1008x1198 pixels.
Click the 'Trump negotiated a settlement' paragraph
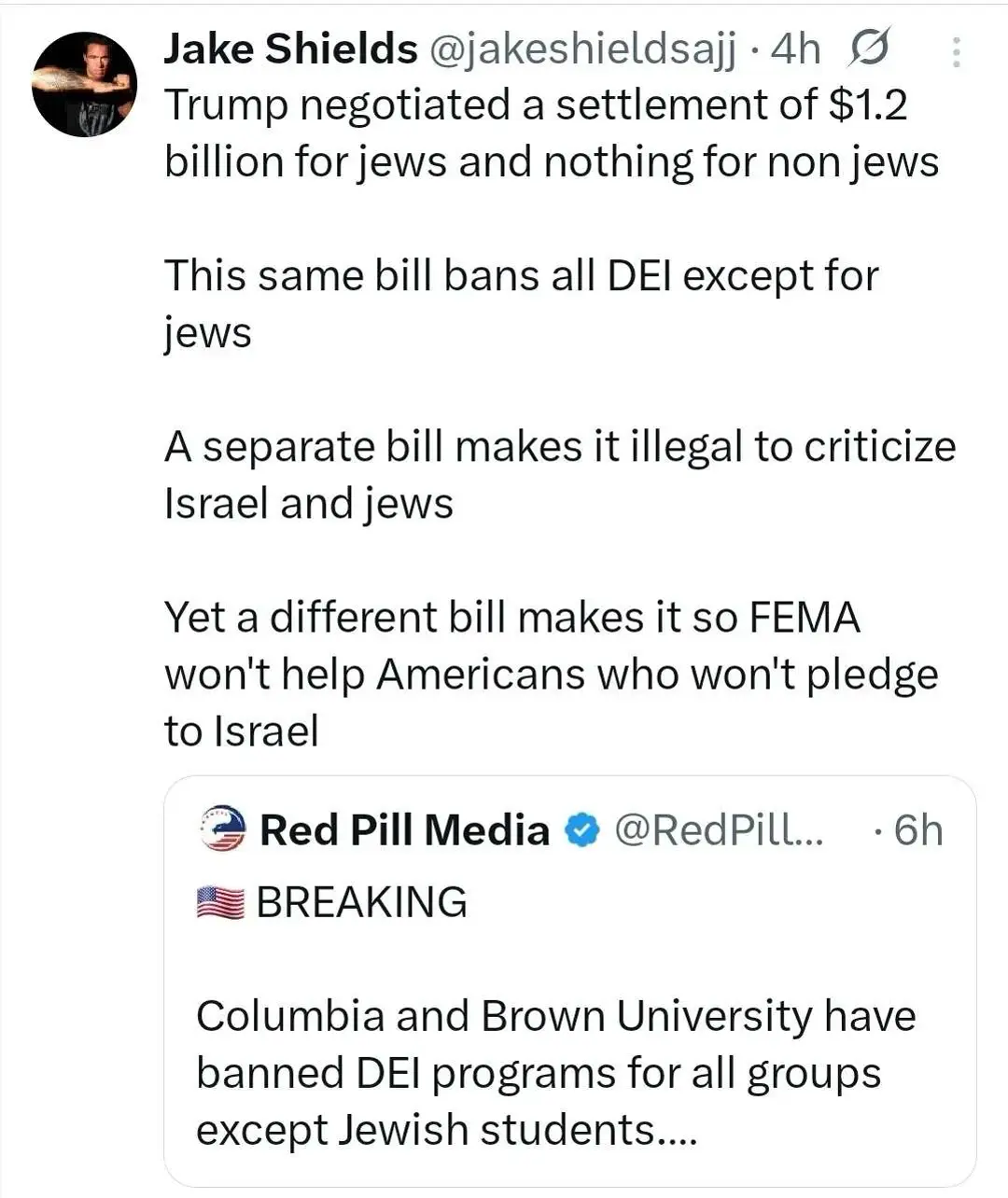pyautogui.click(x=551, y=132)
